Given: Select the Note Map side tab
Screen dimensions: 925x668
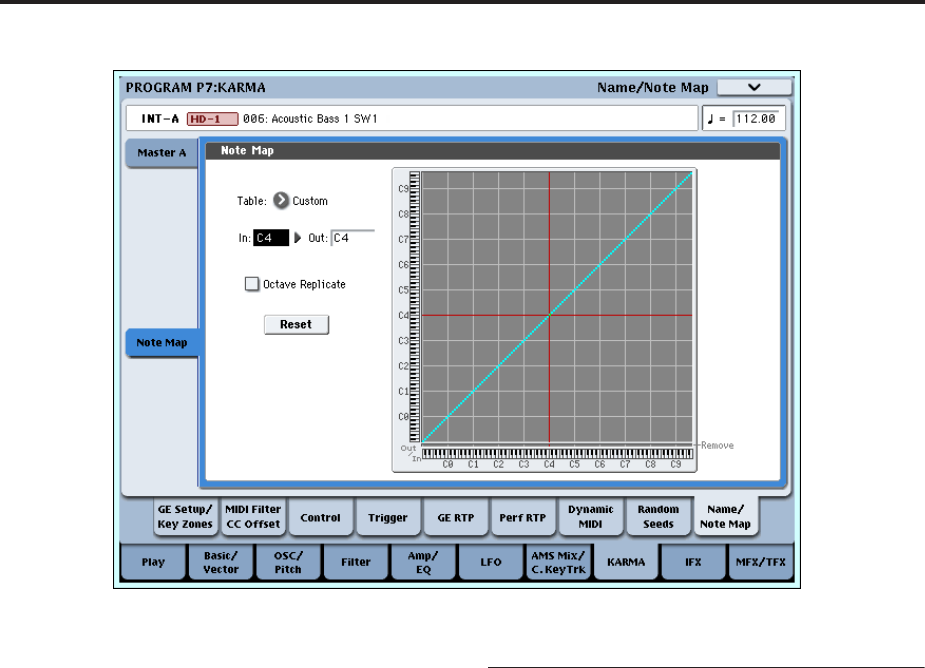Looking at the screenshot, I should click(x=161, y=342).
